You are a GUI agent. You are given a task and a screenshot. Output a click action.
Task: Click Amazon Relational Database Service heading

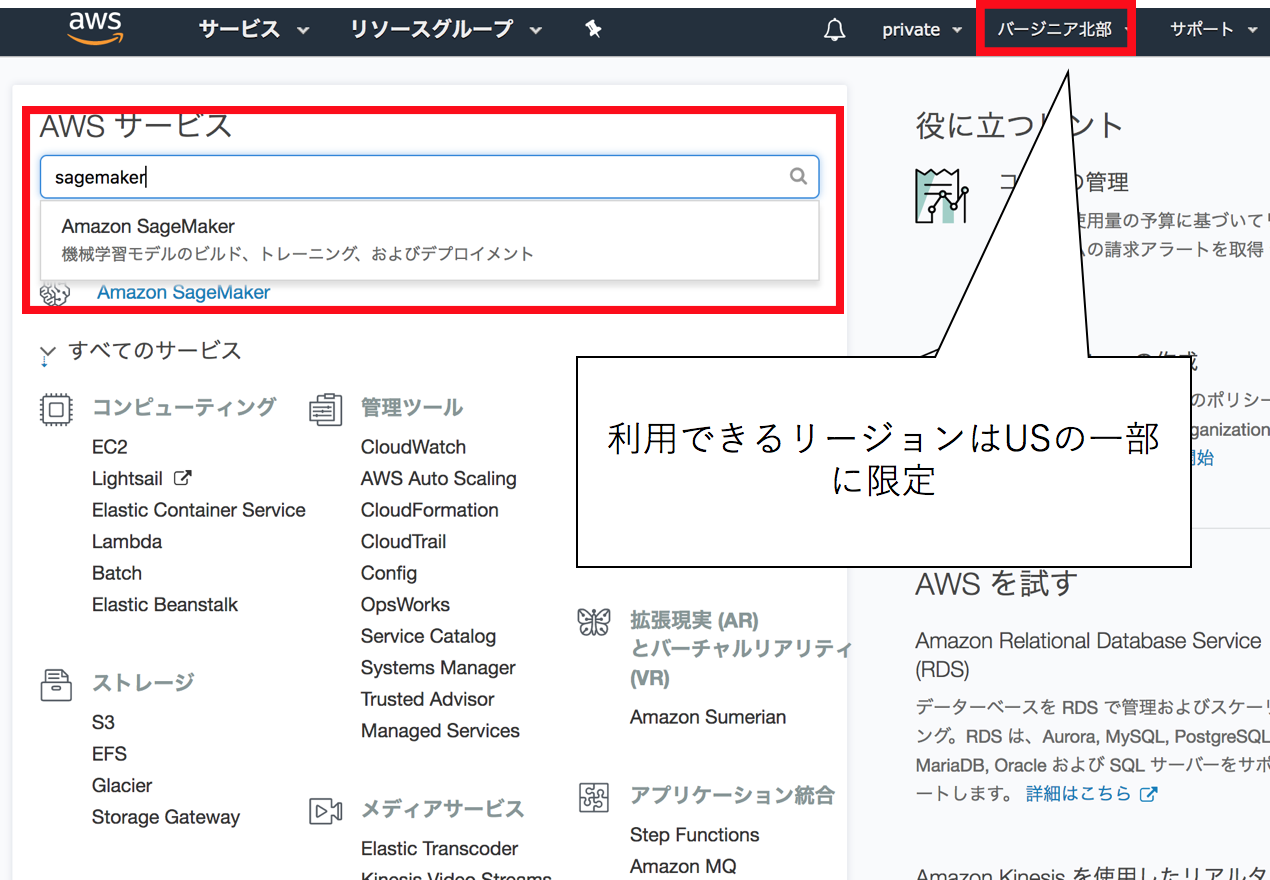1088,654
